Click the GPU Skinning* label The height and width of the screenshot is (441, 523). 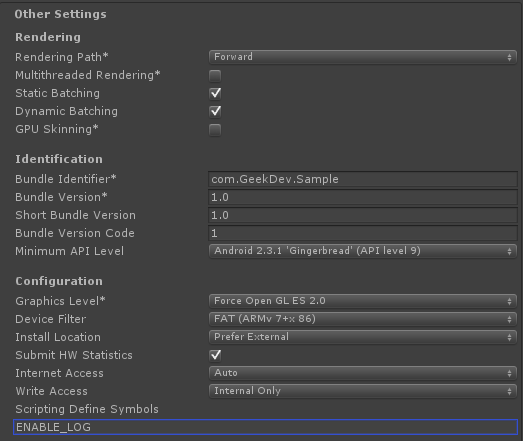pyautogui.click(x=57, y=129)
